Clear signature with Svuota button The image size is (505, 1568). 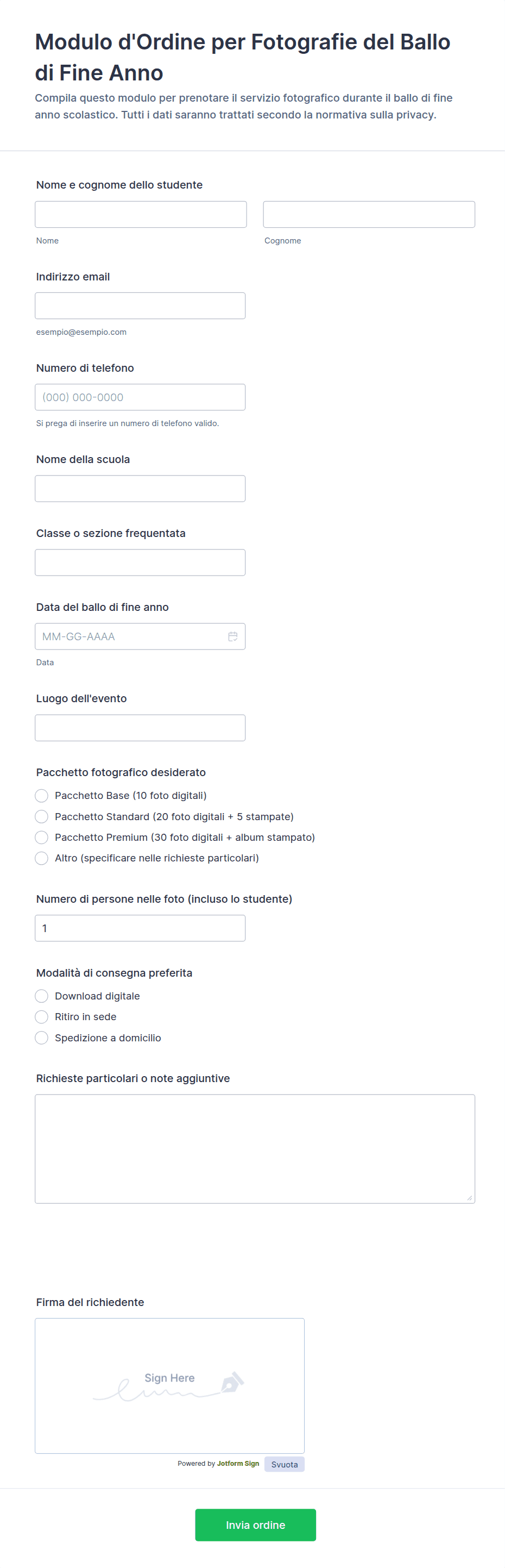(x=284, y=1465)
